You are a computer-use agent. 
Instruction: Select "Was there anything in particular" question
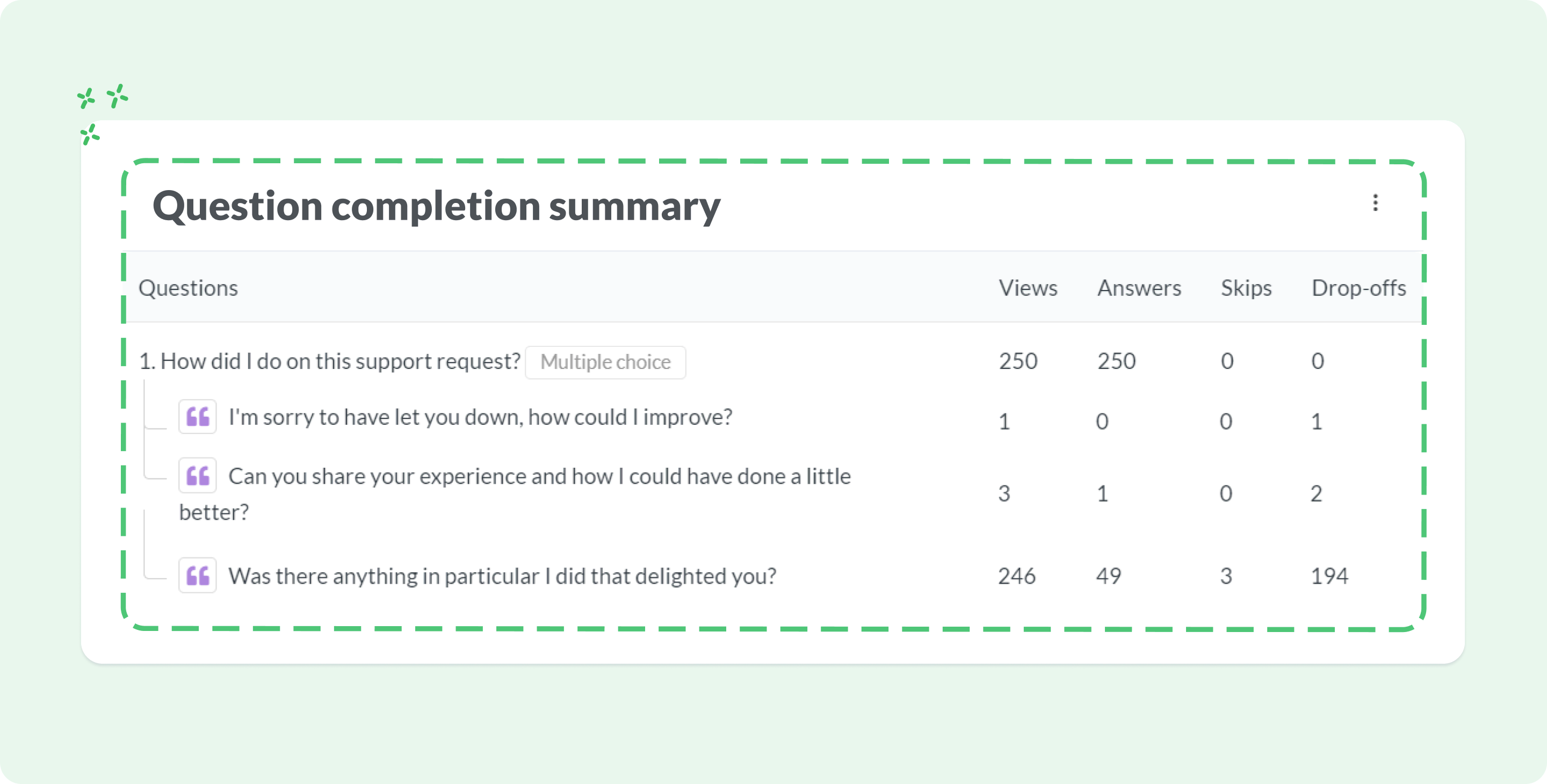502,576
